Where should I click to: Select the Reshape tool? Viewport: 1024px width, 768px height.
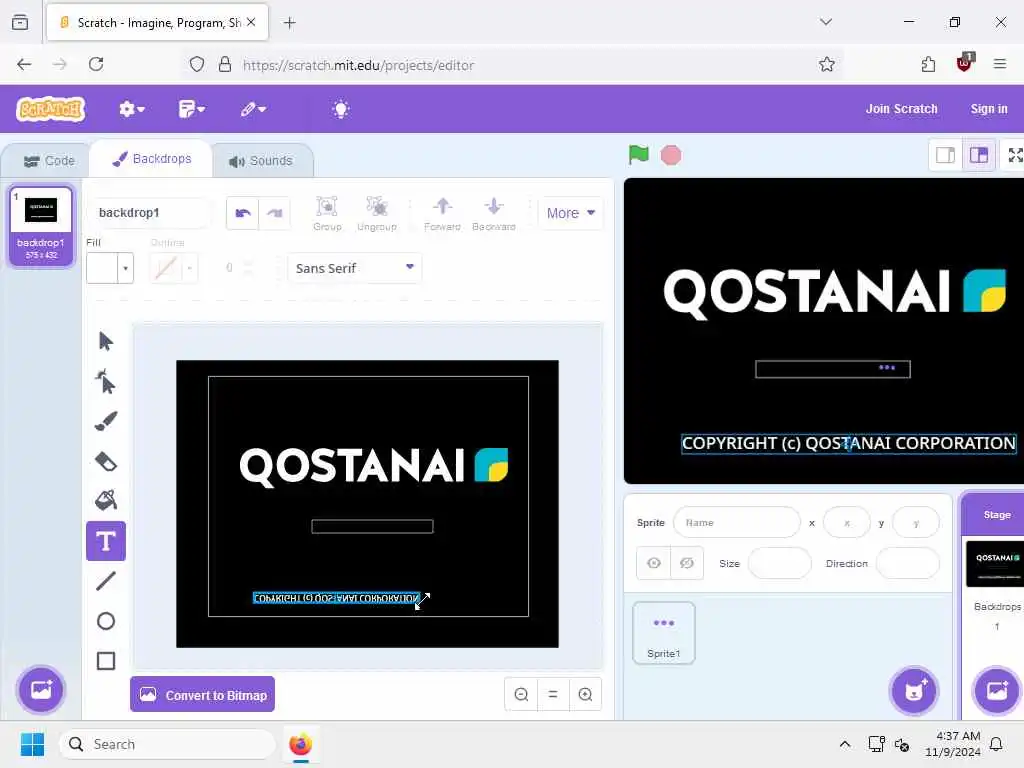click(x=106, y=381)
